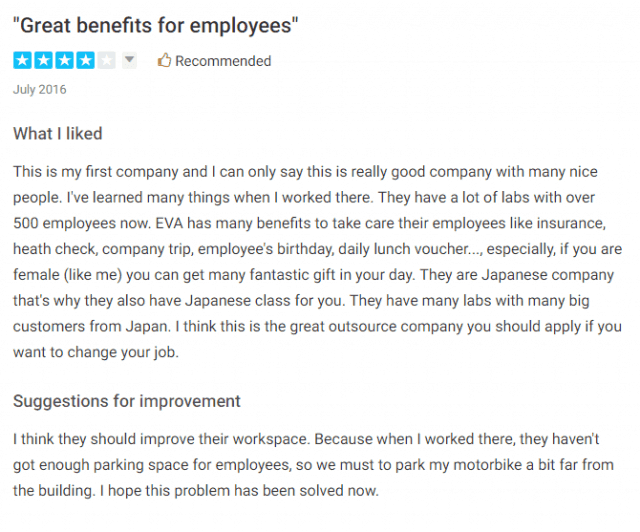Click the first blue rating star
The height and width of the screenshot is (532, 640).
[22, 60]
